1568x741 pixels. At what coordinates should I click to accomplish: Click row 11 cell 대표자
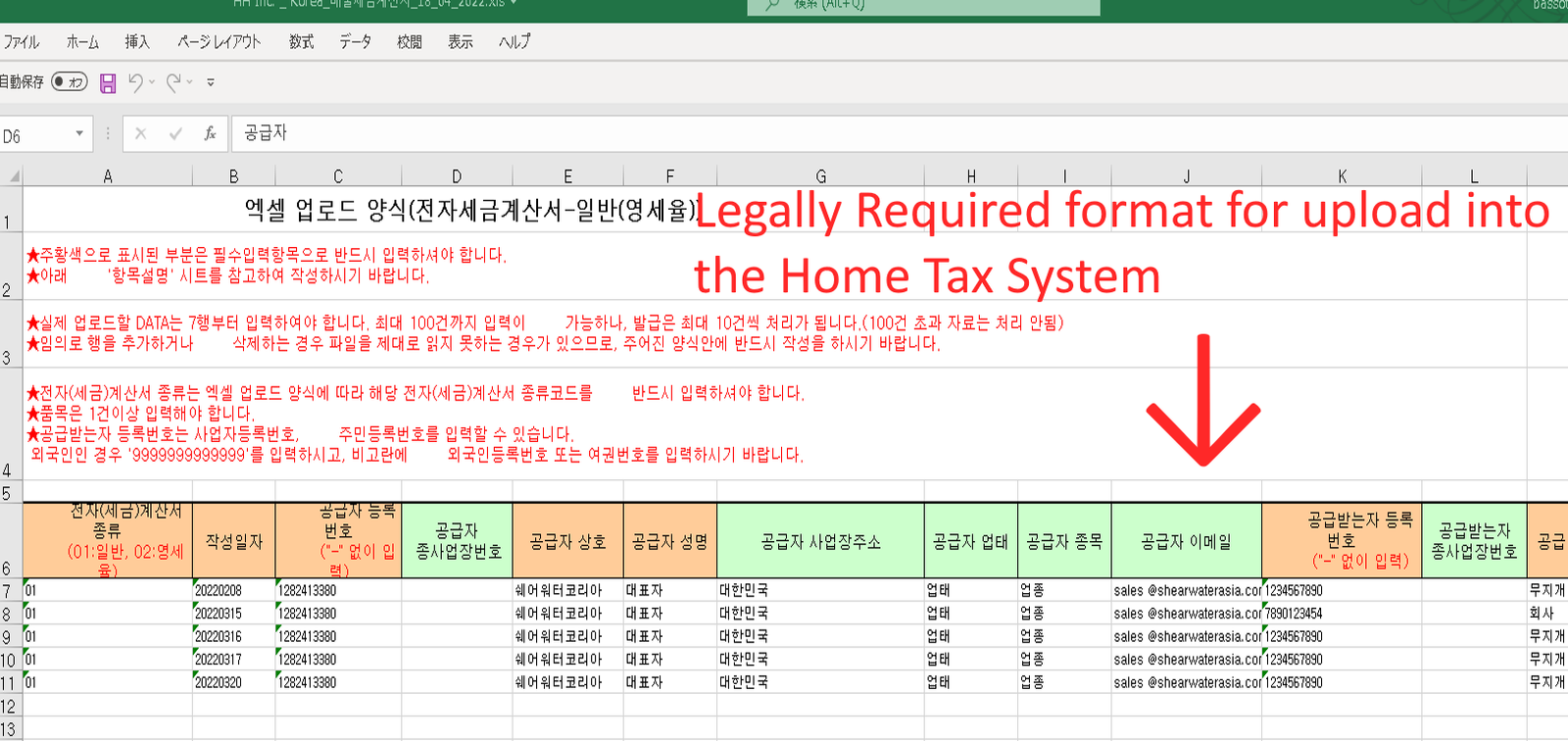tap(670, 682)
